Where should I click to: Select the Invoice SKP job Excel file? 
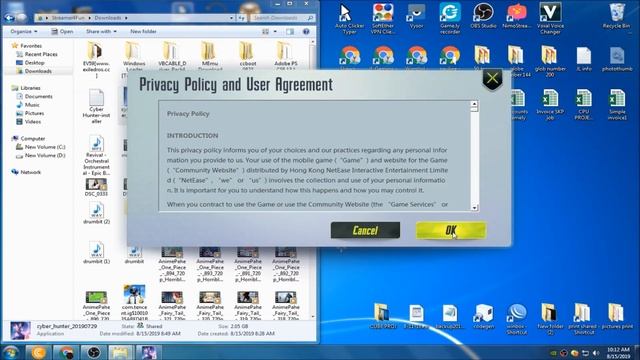tap(550, 105)
